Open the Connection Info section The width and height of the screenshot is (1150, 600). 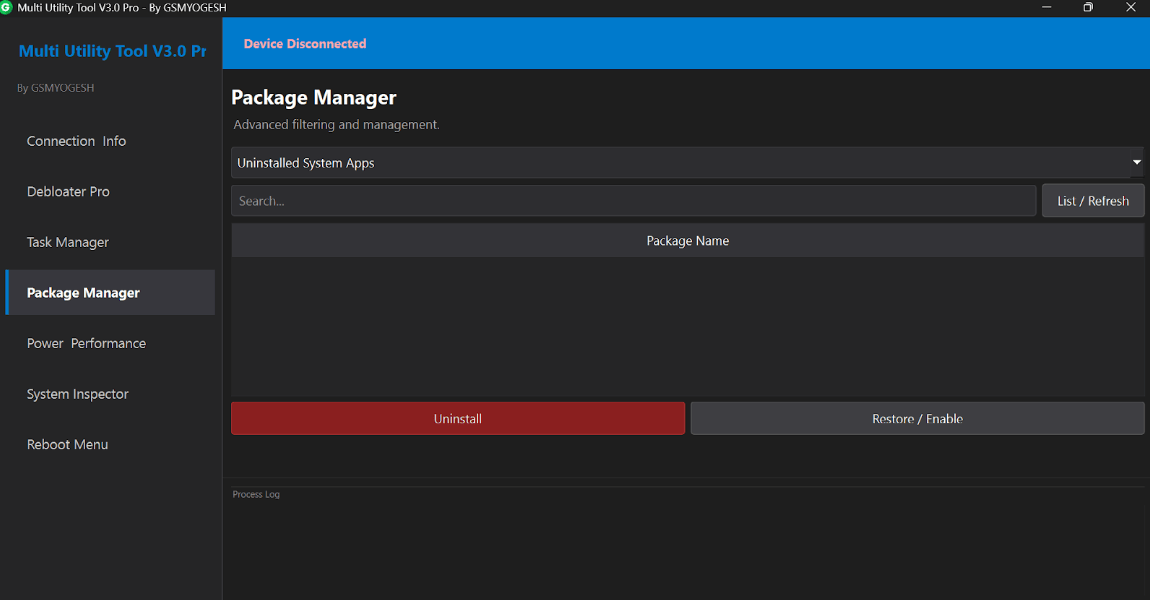76,141
